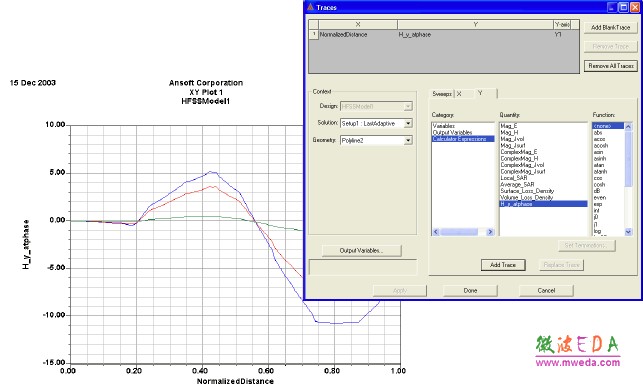Click the Done button
The height and width of the screenshot is (392, 643).
point(470,290)
